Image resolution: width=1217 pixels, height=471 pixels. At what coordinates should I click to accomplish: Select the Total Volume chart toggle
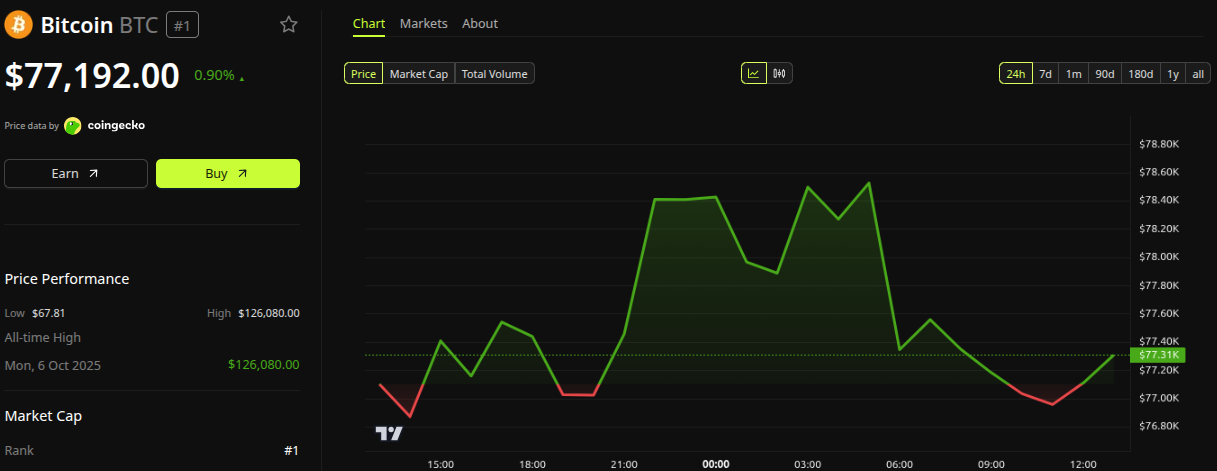(495, 73)
